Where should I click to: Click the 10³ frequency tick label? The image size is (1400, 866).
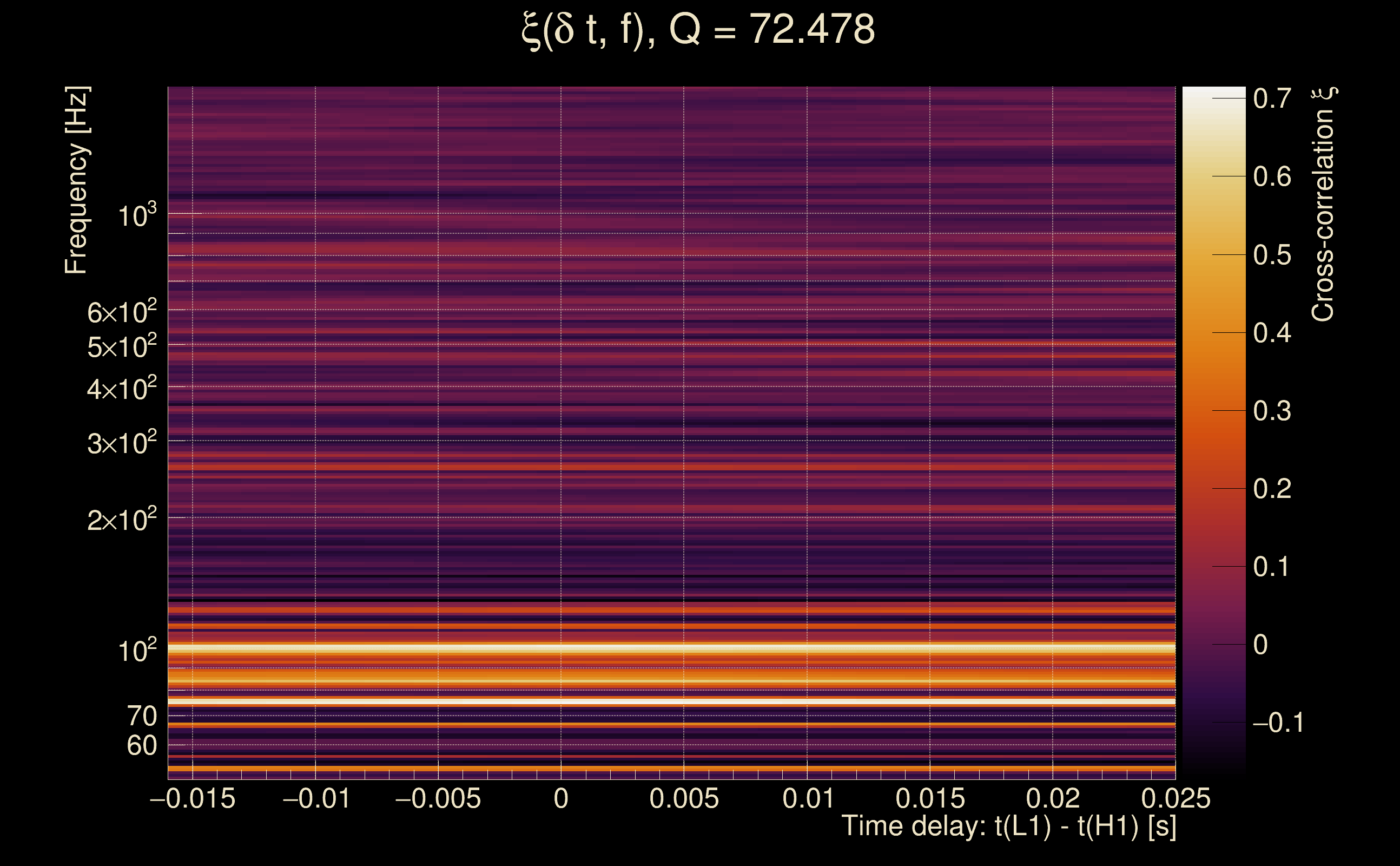[137, 216]
